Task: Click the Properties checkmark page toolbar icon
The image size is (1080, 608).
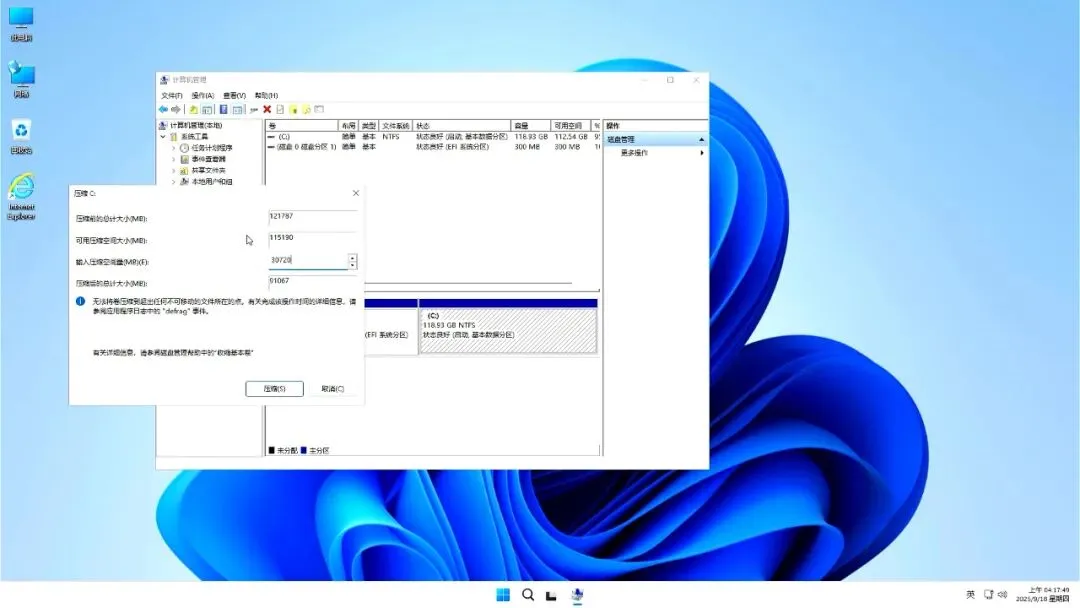Action: pyautogui.click(x=280, y=109)
